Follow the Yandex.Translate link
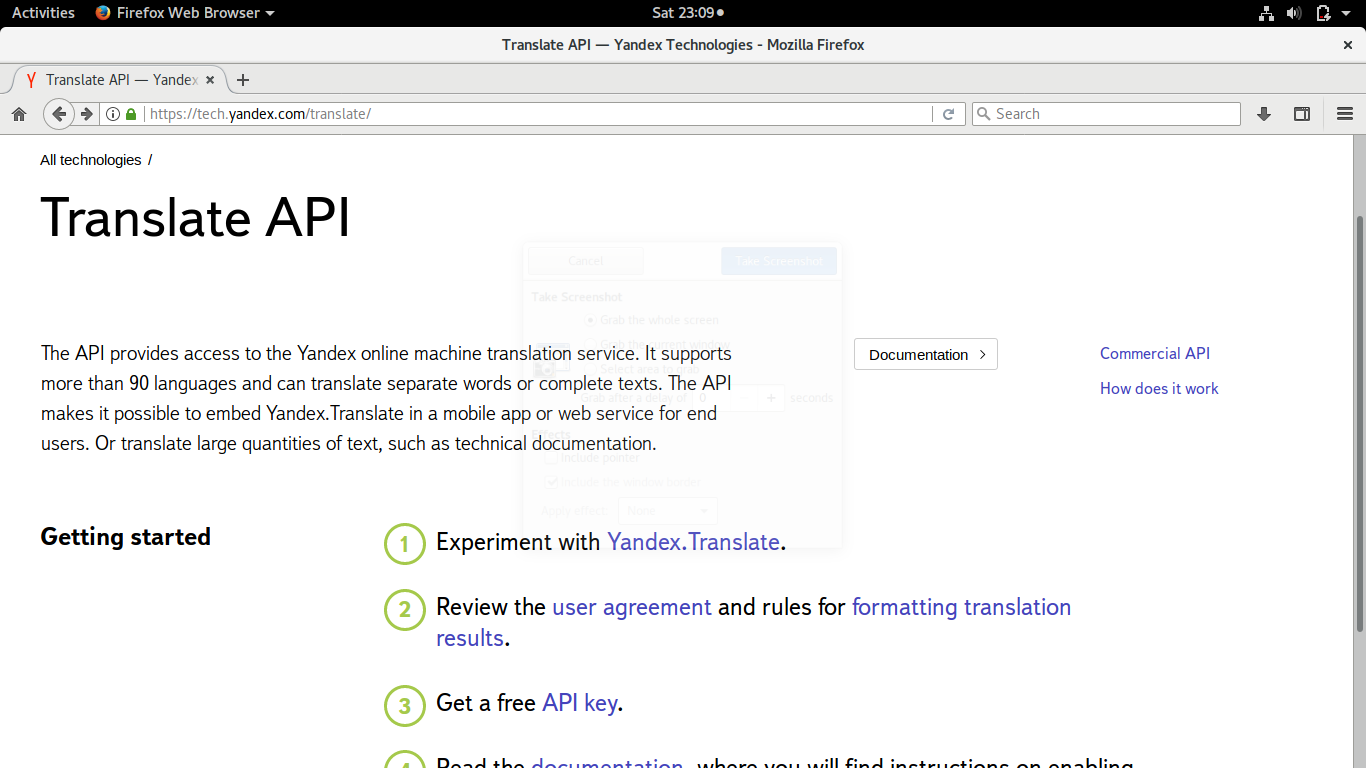 coord(694,542)
